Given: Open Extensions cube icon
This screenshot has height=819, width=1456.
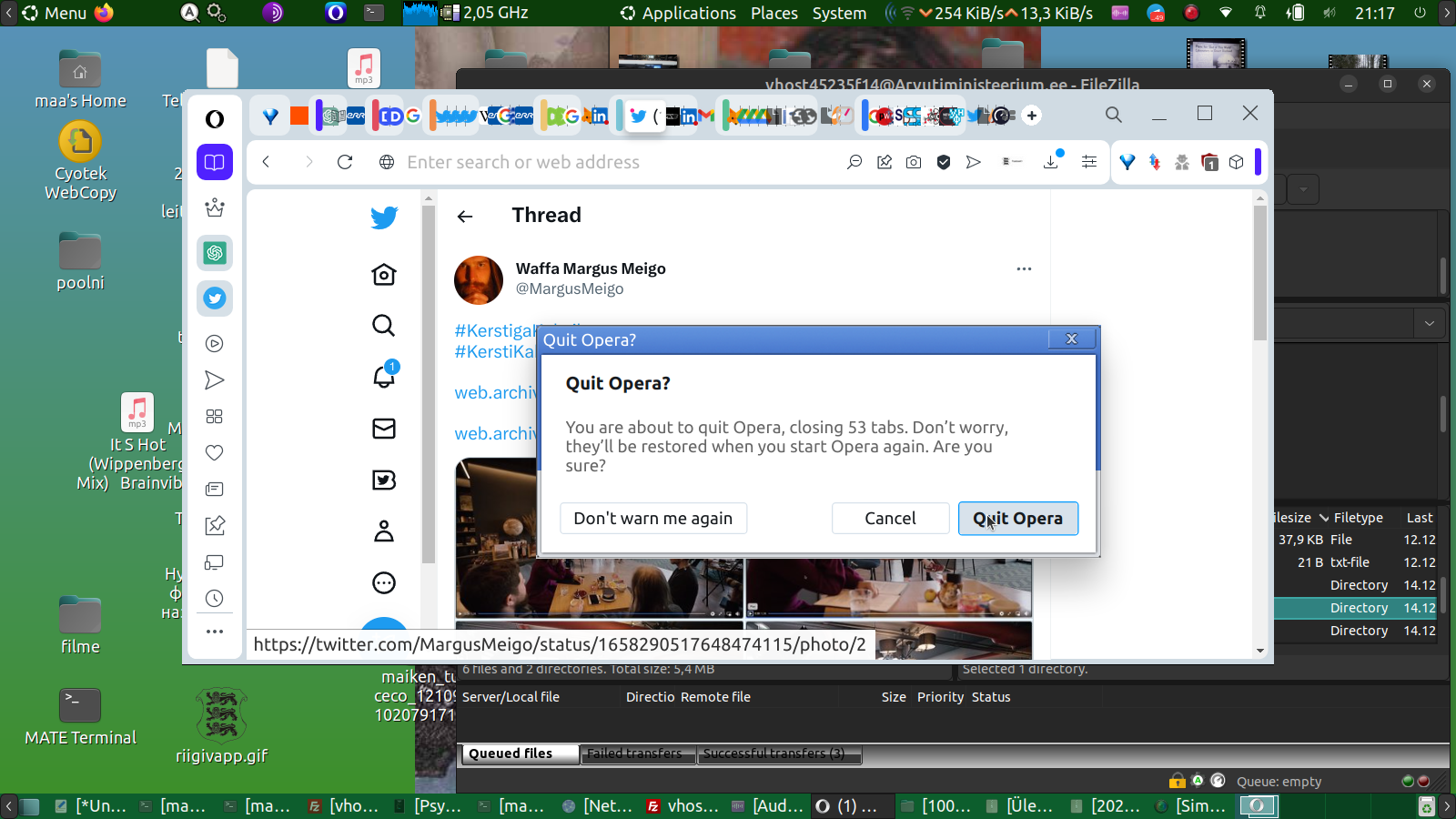Looking at the screenshot, I should pyautogui.click(x=1236, y=162).
